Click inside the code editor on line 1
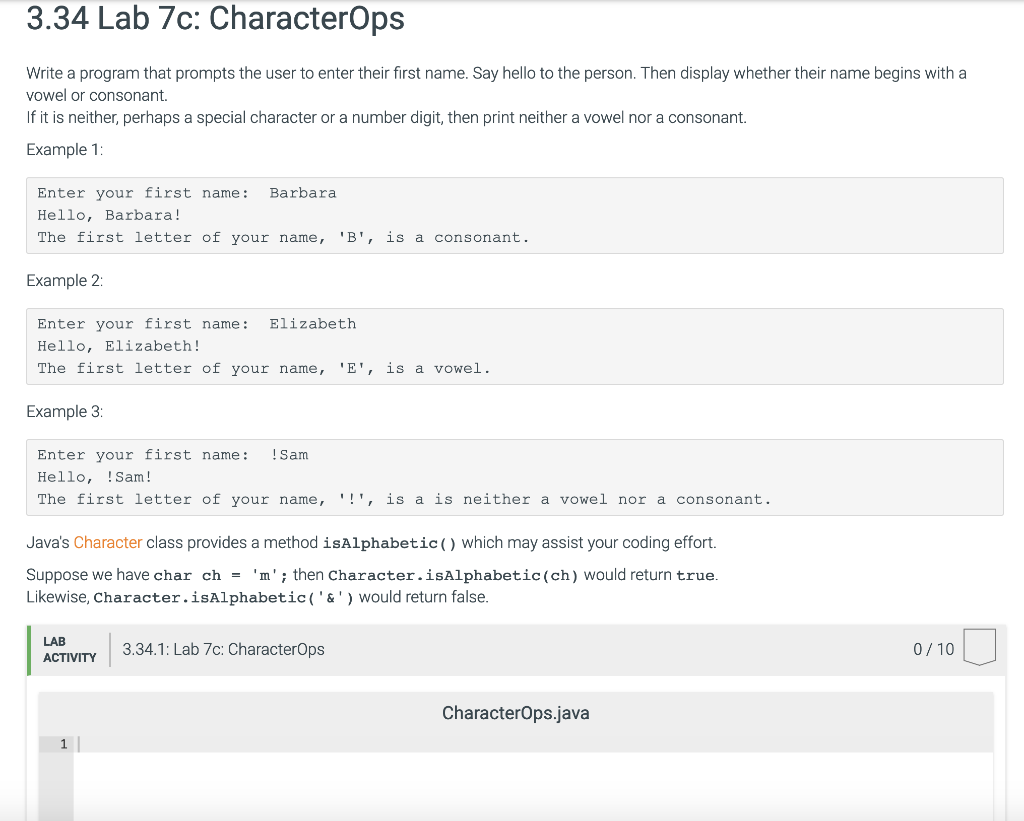Screen dimensions: 1024x821 coord(300,745)
